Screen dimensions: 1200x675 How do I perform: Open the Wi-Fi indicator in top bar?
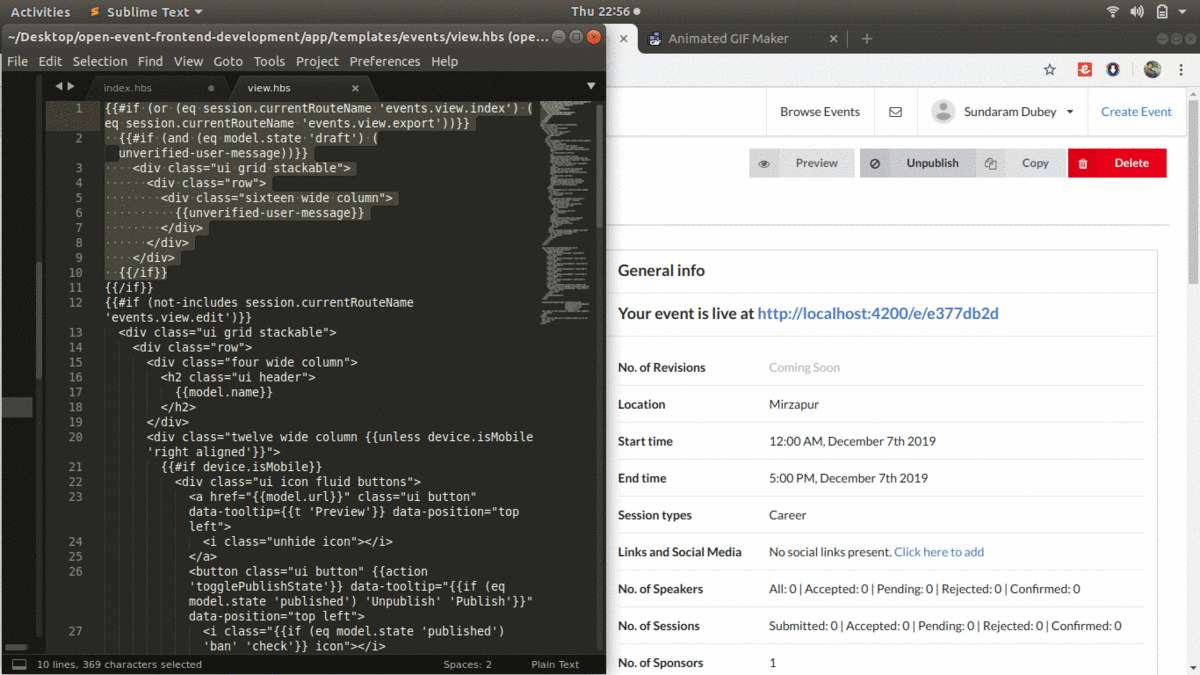coord(1113,12)
